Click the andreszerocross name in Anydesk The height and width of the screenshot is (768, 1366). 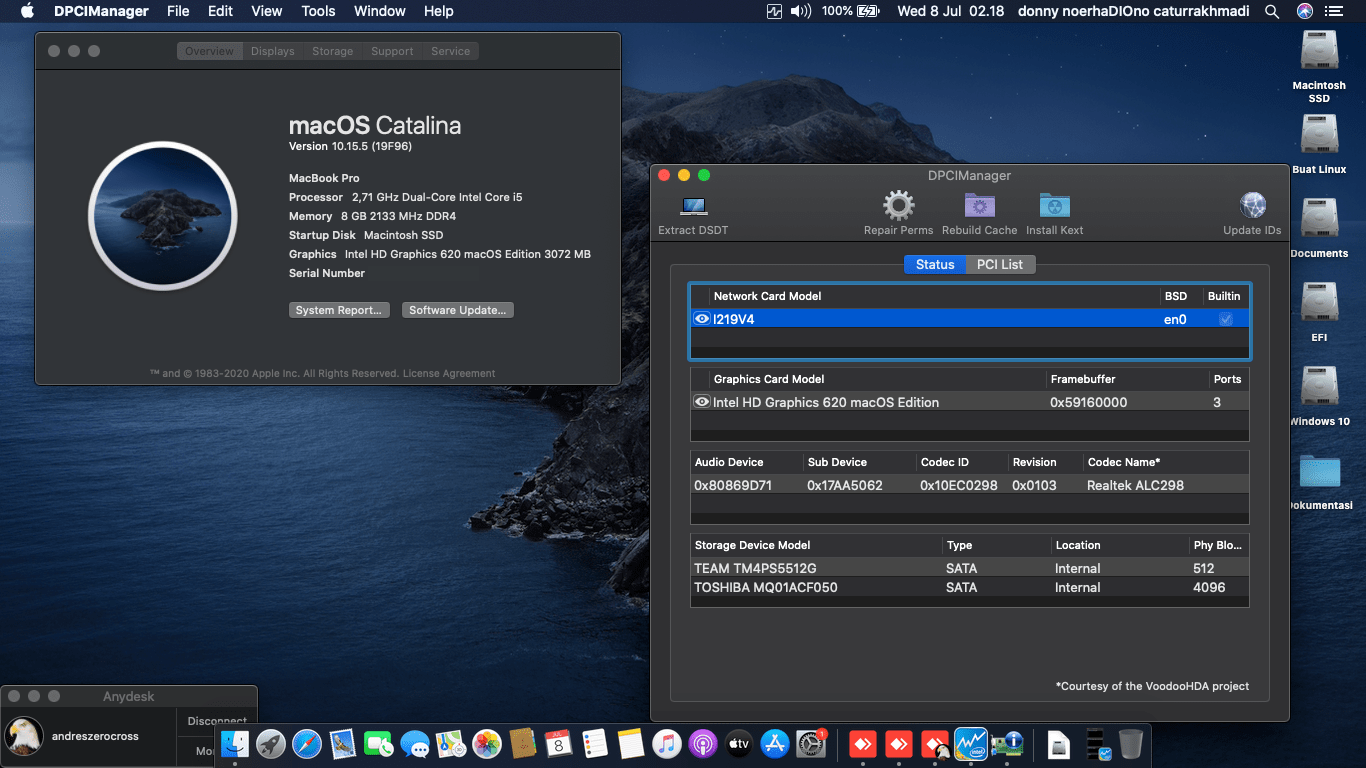95,736
